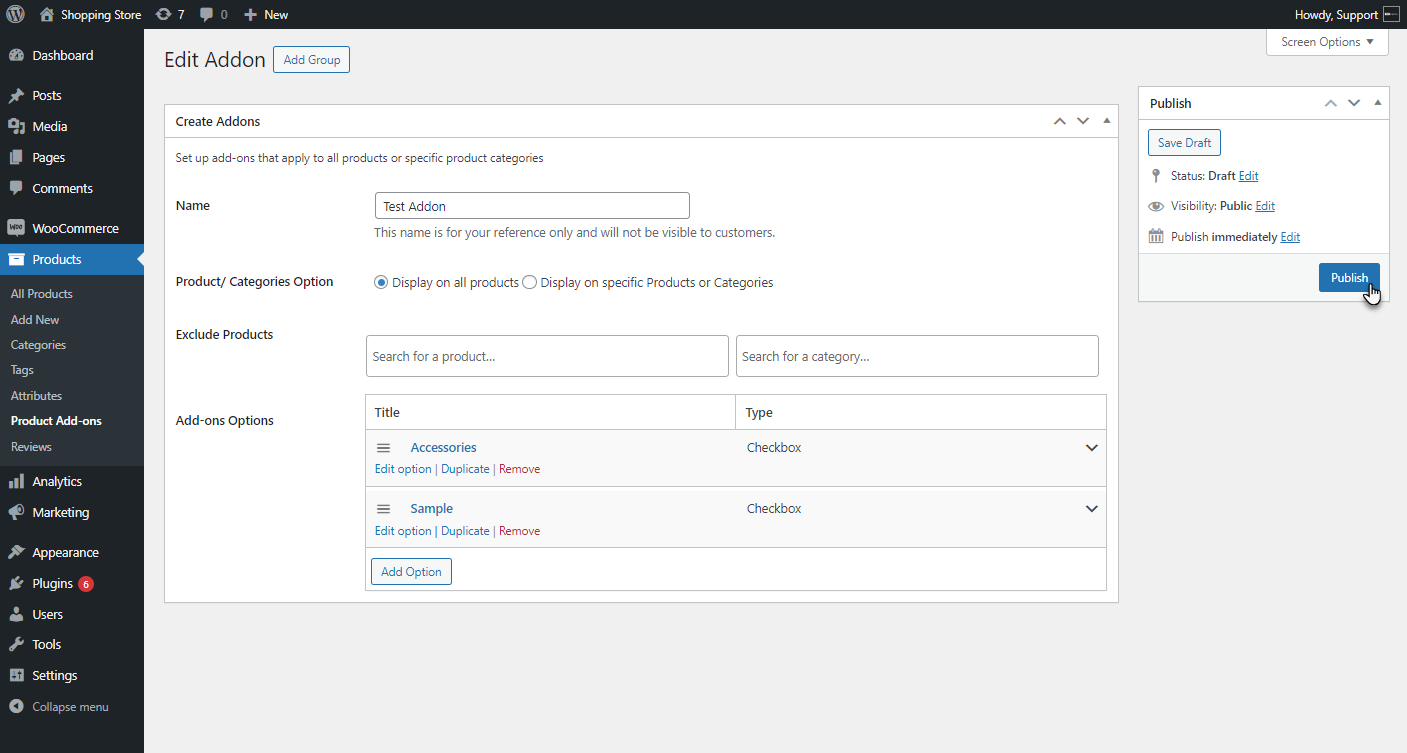Move Create Addons panel down
The image size is (1407, 753).
pos(1083,121)
